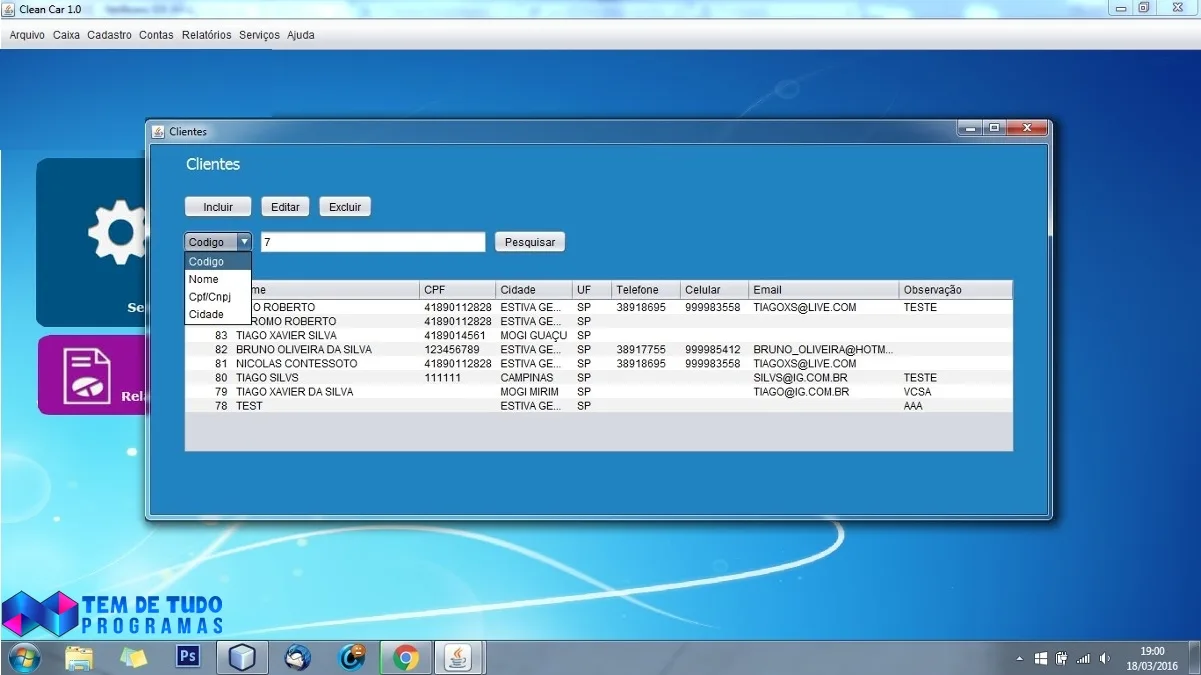The width and height of the screenshot is (1201, 675).
Task: Sort by CPF column header
Action: click(458, 290)
